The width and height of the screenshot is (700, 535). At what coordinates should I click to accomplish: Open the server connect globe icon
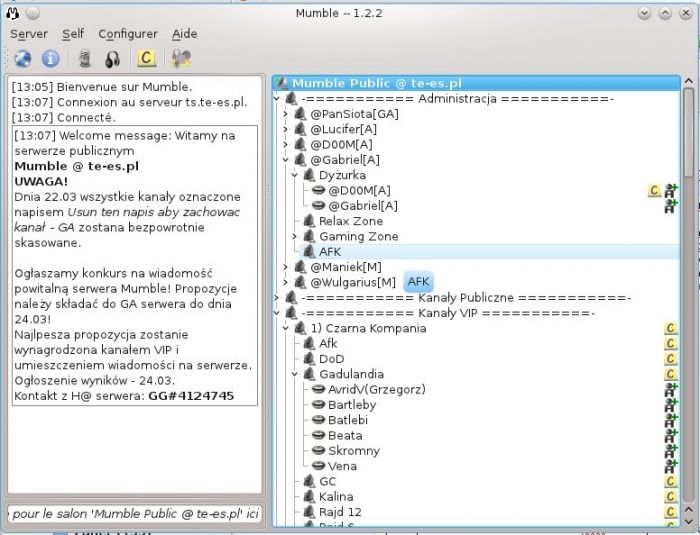click(x=23, y=59)
